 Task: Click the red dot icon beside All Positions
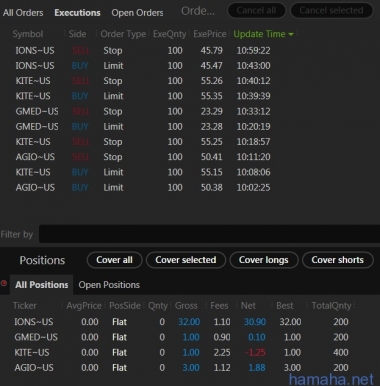tap(4, 283)
